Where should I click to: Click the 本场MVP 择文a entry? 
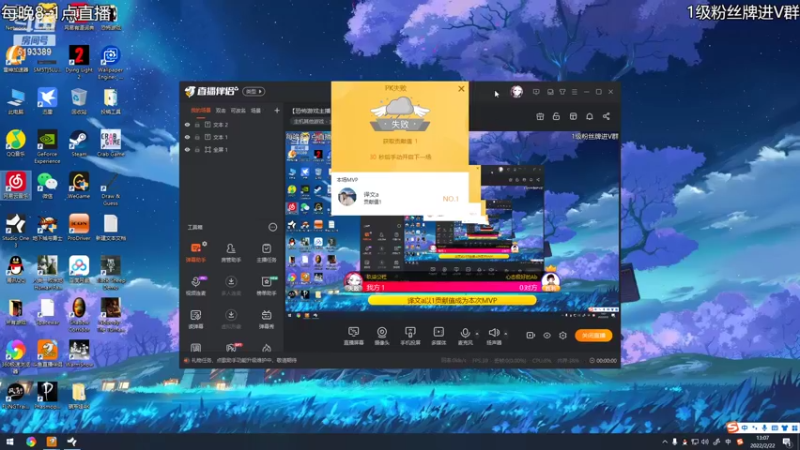click(x=399, y=197)
